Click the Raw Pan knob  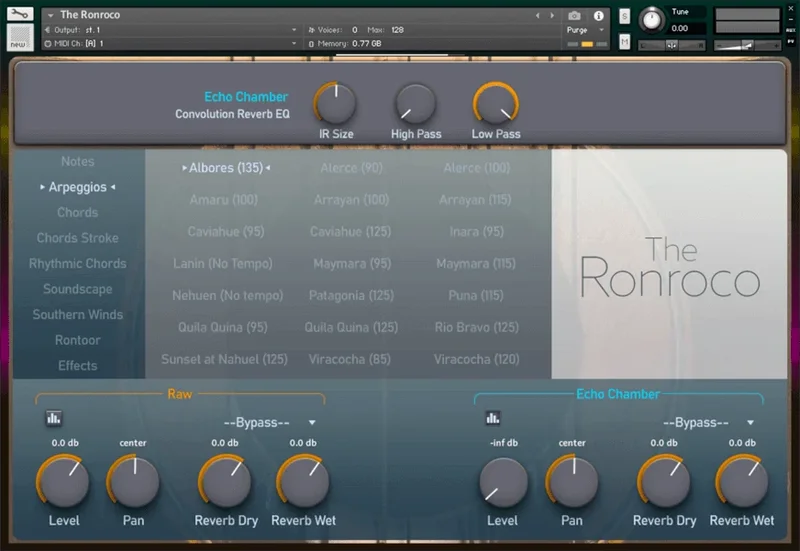pos(134,482)
